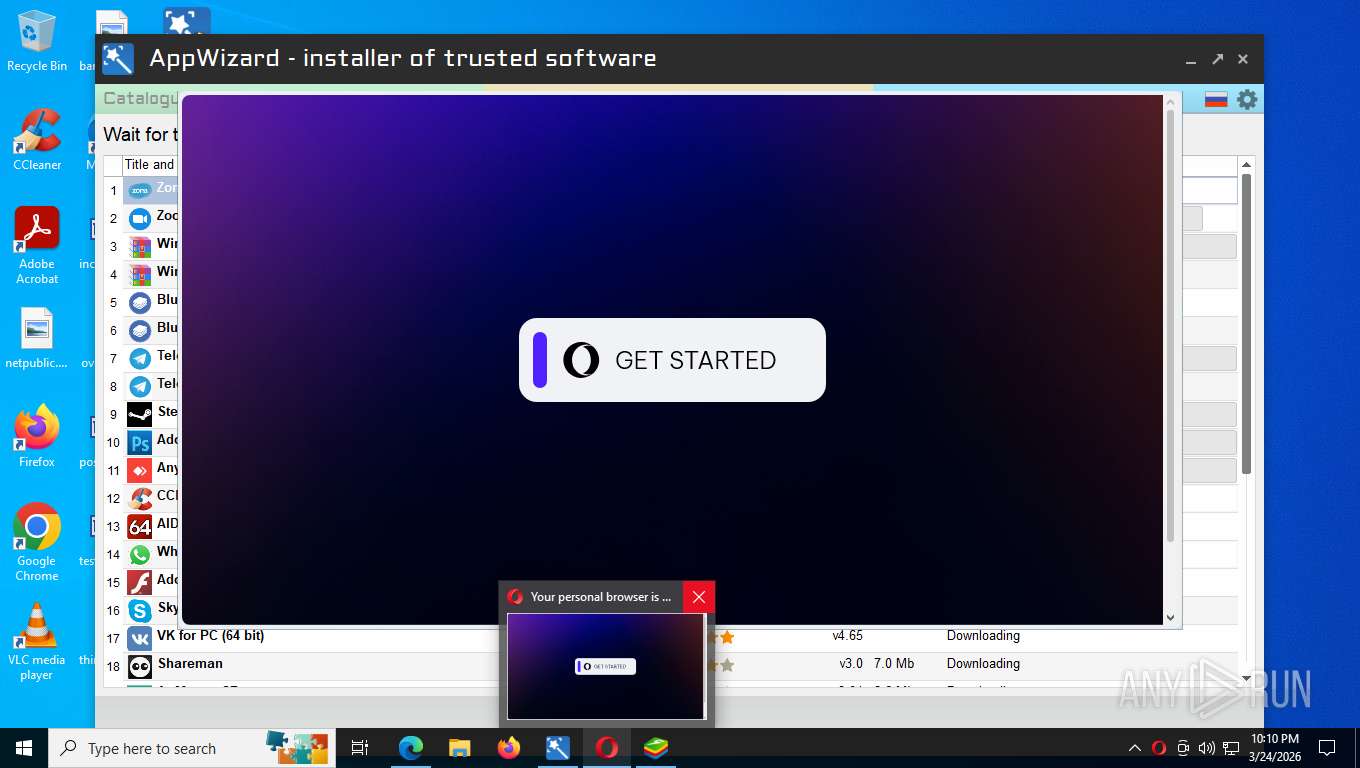Viewport: 1360px width, 768px height.
Task: Click the Shareman icon in row 18
Action: point(140,666)
